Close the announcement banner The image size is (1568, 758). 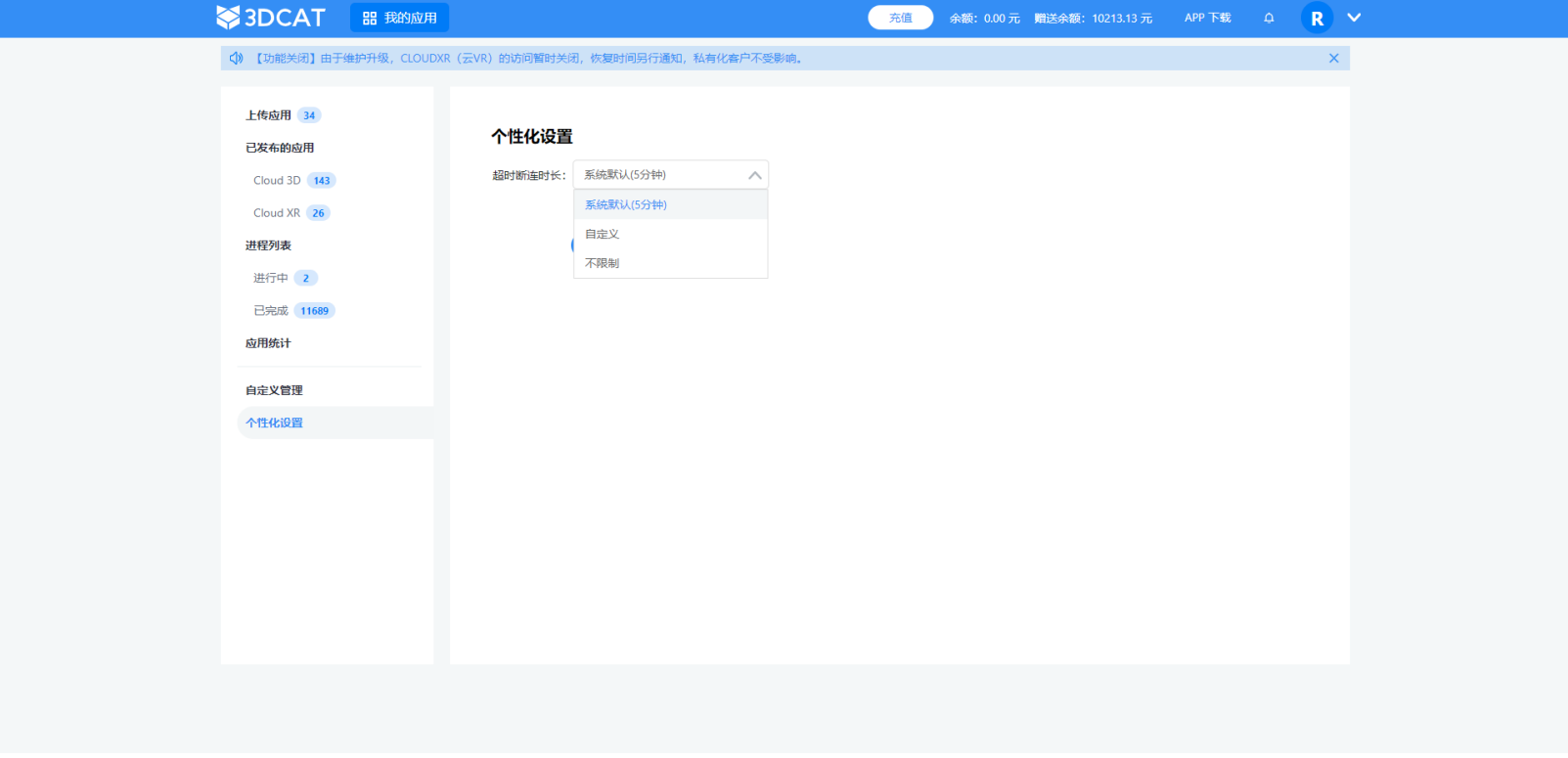coord(1333,59)
